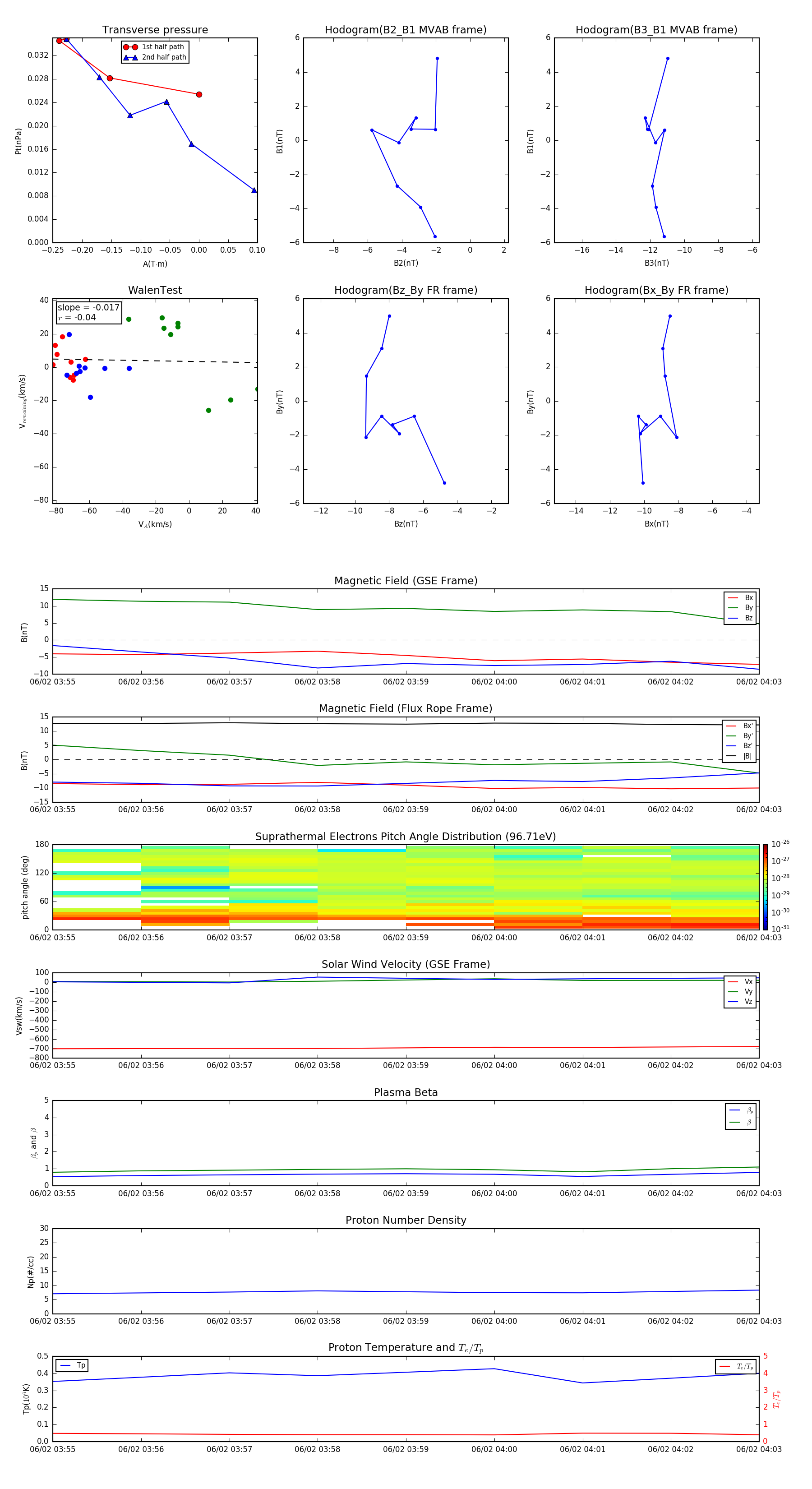Click the pitch angle colorbar scale
812x1489 pixels.
click(x=765, y=887)
